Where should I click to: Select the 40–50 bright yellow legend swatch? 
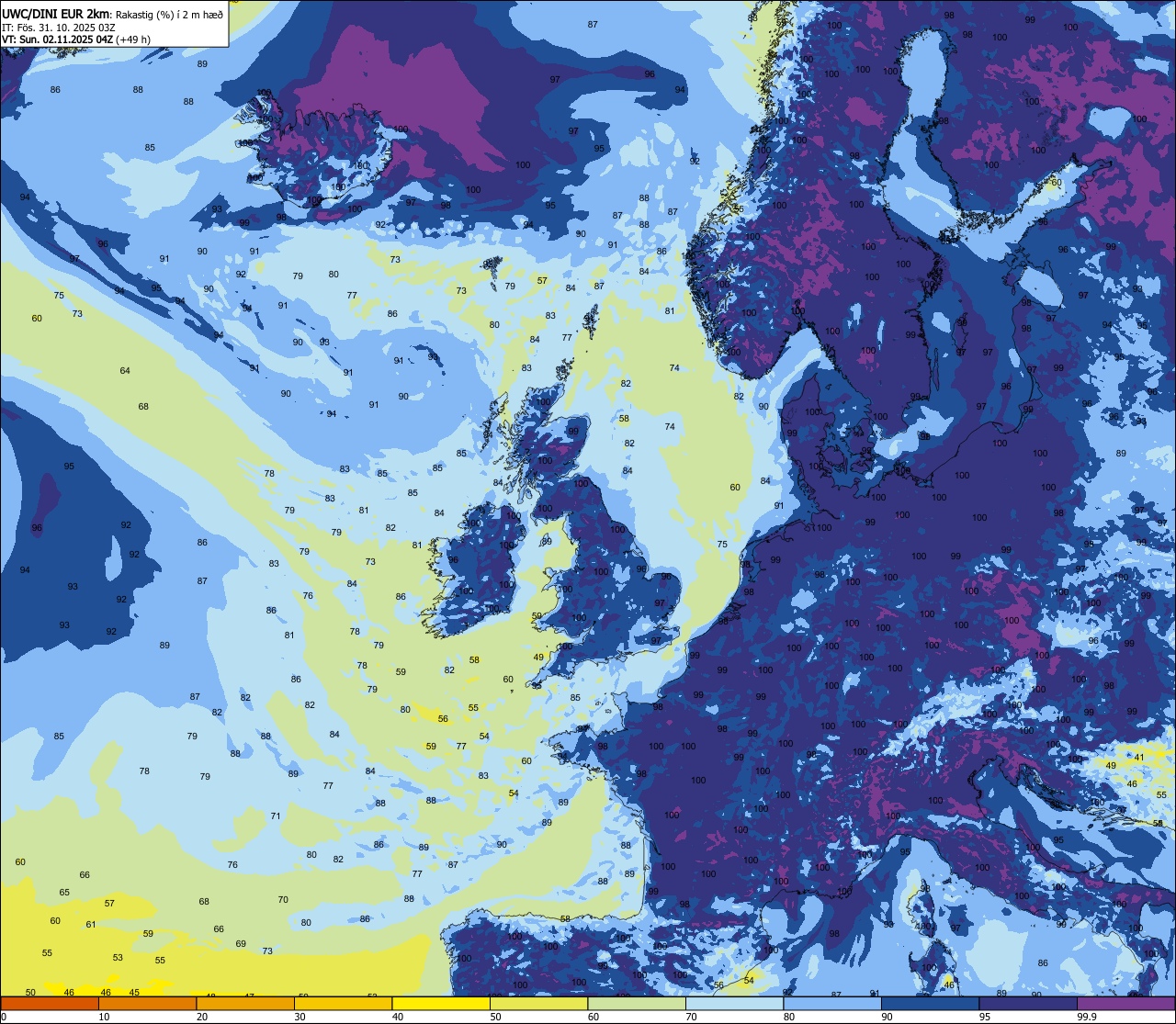coord(441,1004)
